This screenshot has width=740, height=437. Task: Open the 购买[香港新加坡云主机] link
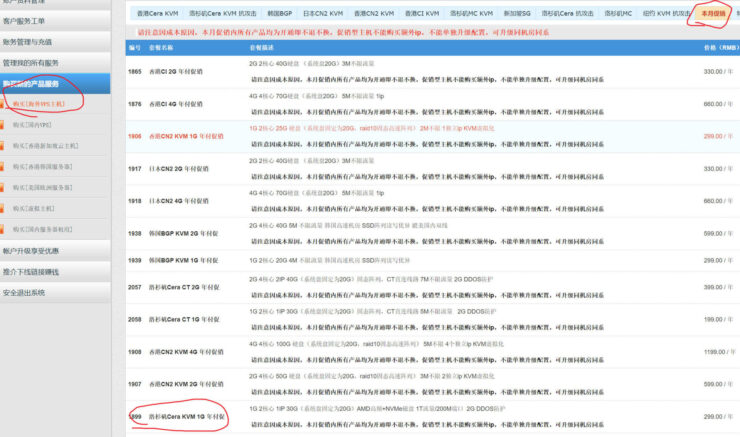tap(46, 146)
